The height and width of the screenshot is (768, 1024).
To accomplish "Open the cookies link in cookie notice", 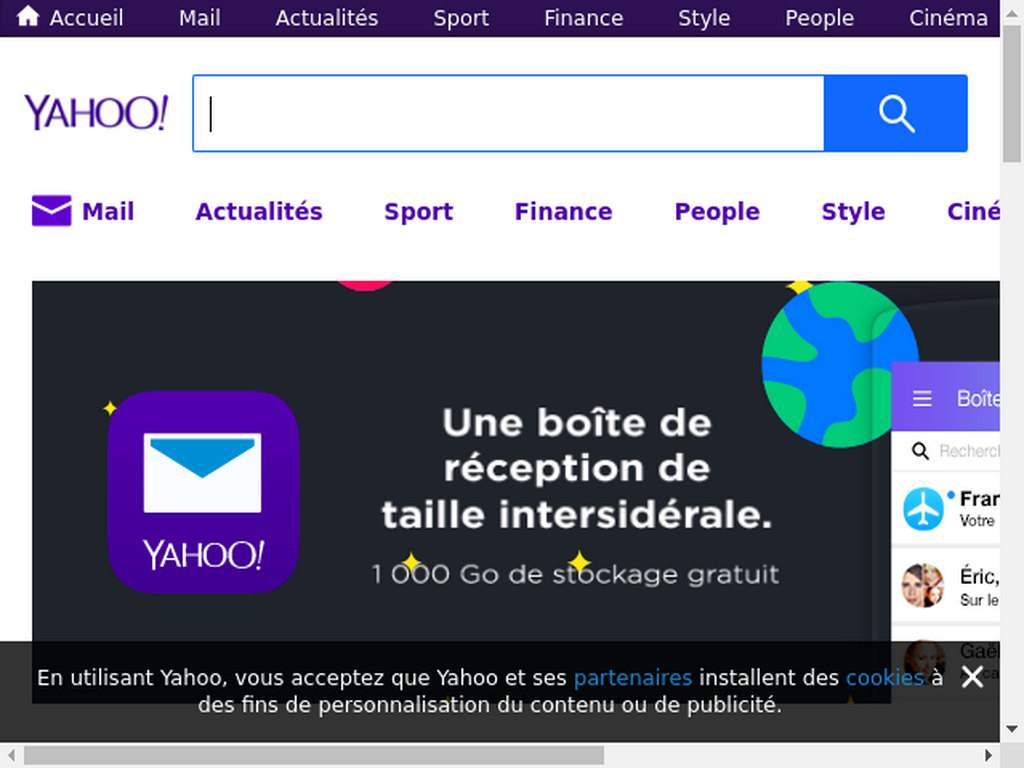I will (885, 677).
